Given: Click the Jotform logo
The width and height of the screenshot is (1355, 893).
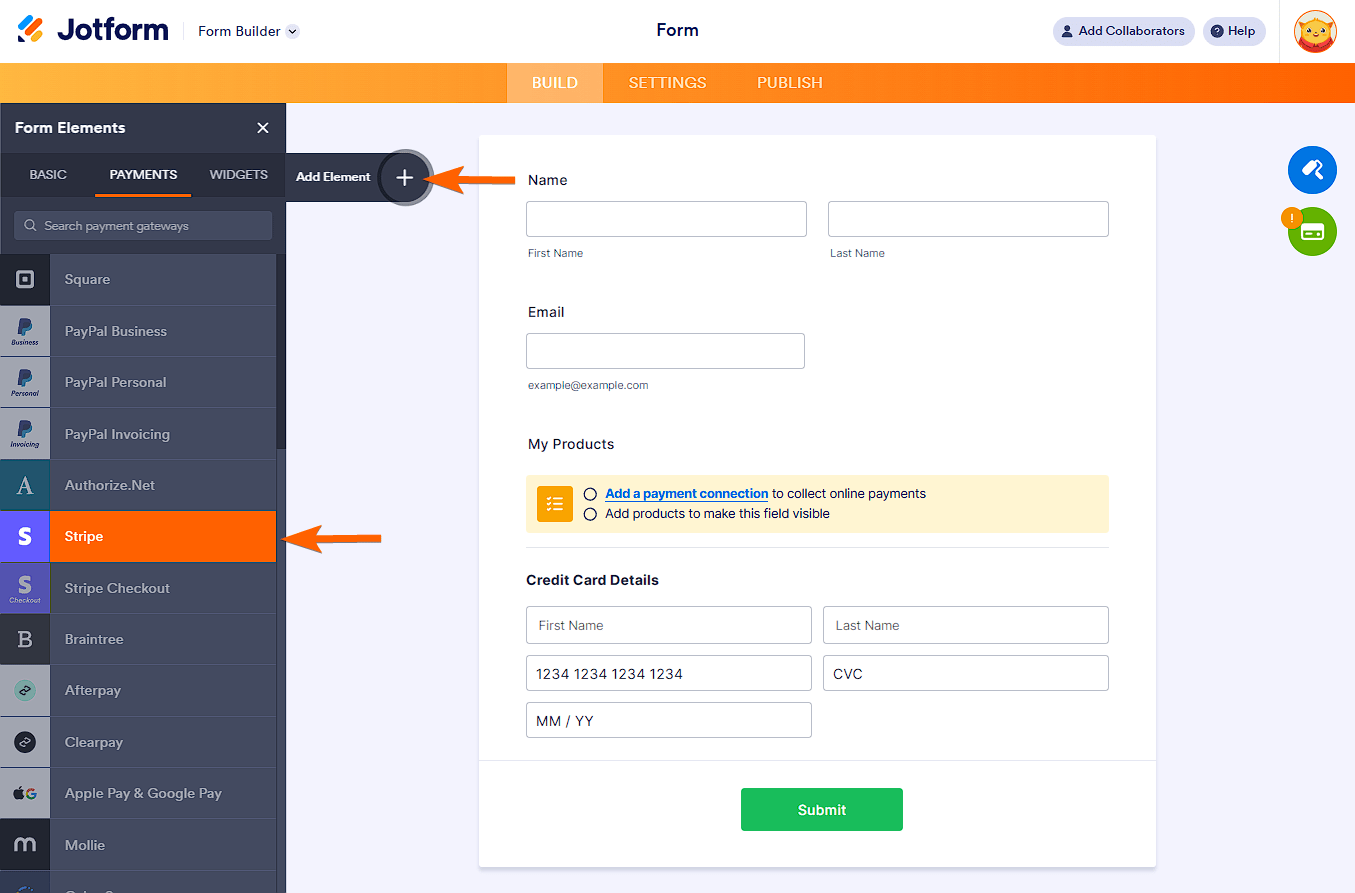Looking at the screenshot, I should tap(93, 30).
